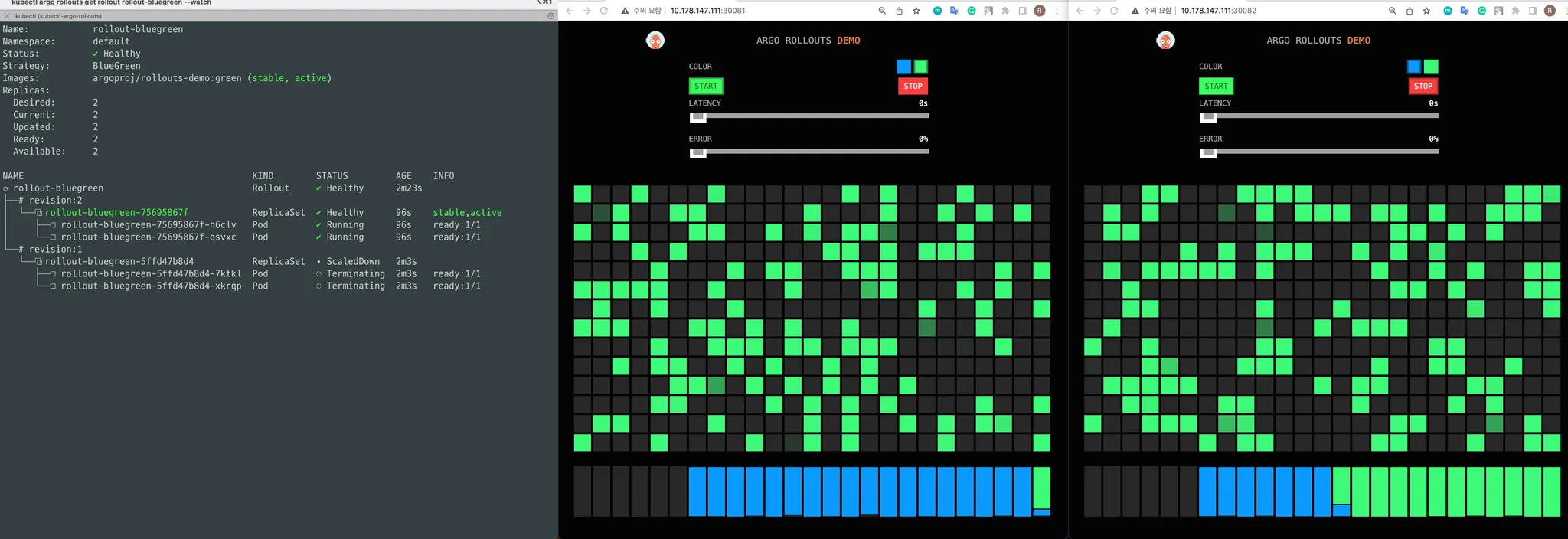Select the blue color swatch in 30082 demo

(1413, 67)
